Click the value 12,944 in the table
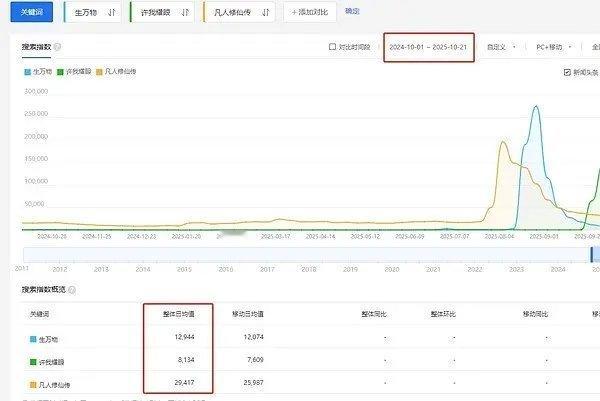The width and height of the screenshot is (600, 401). (184, 337)
